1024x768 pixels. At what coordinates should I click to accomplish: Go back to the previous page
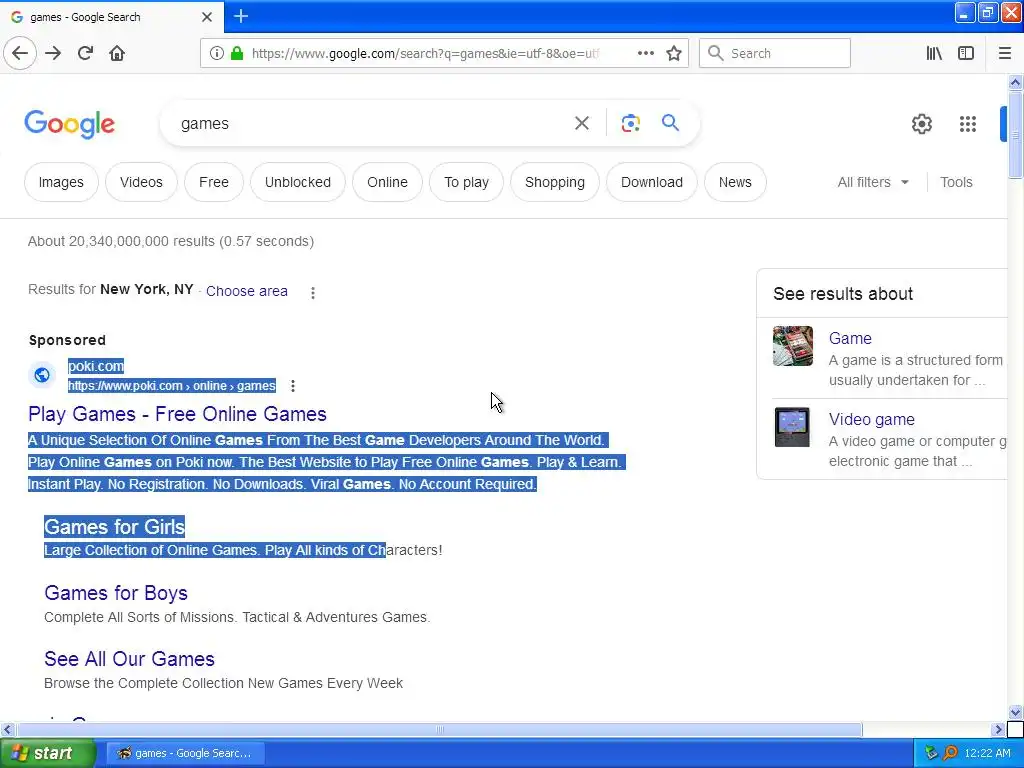coord(20,53)
